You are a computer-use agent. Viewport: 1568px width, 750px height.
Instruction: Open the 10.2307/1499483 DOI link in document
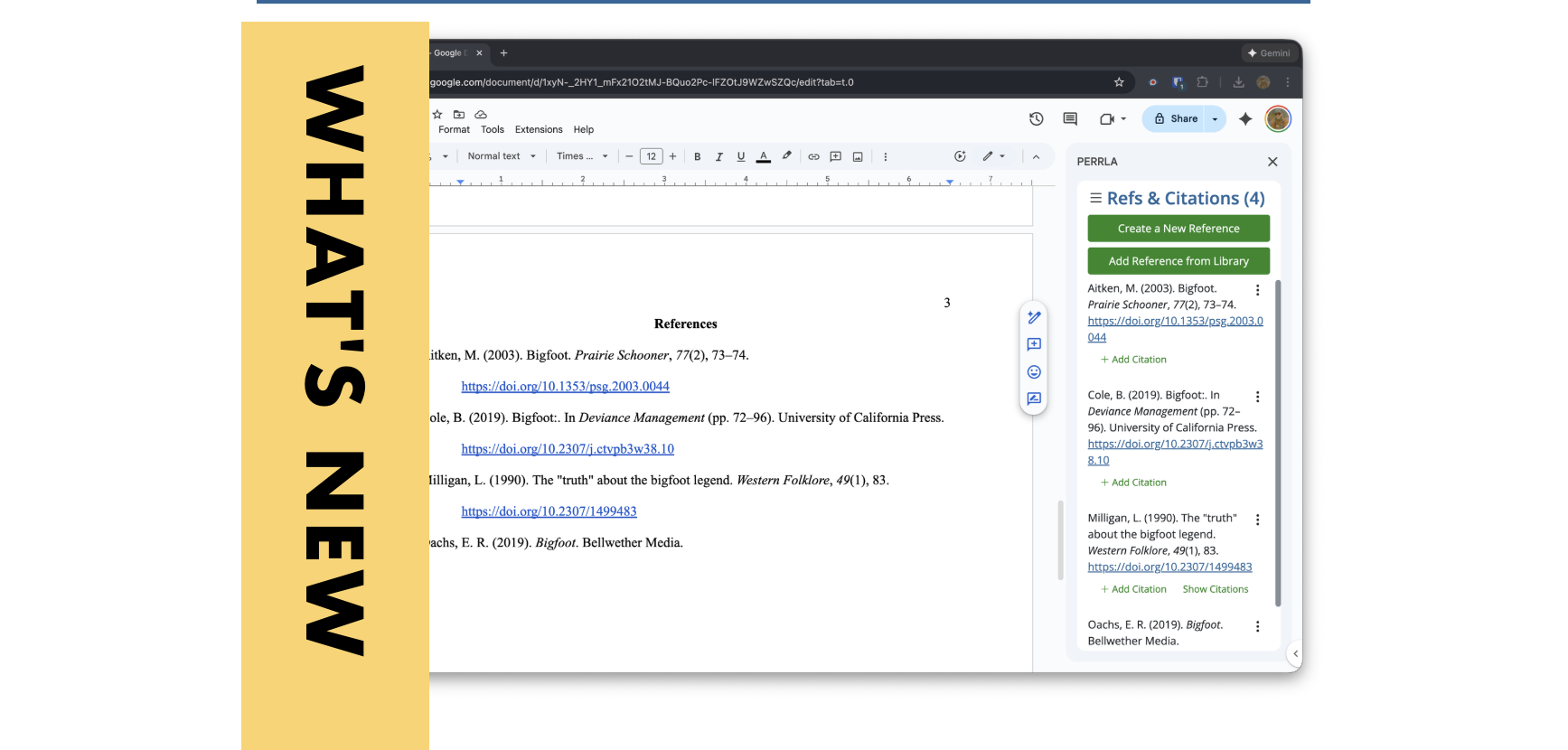(549, 511)
